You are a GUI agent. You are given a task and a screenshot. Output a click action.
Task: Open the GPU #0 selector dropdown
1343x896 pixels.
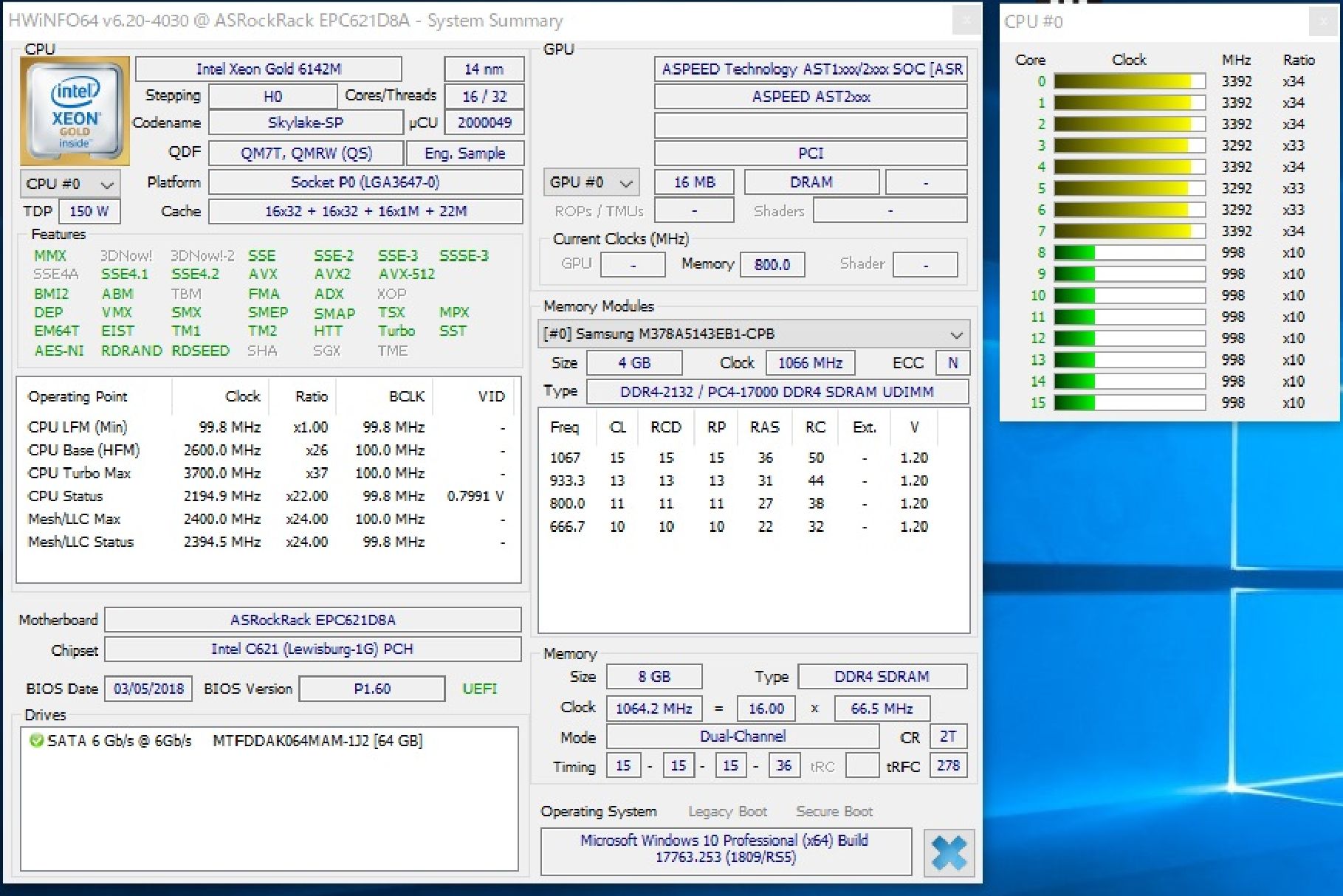pos(591,182)
